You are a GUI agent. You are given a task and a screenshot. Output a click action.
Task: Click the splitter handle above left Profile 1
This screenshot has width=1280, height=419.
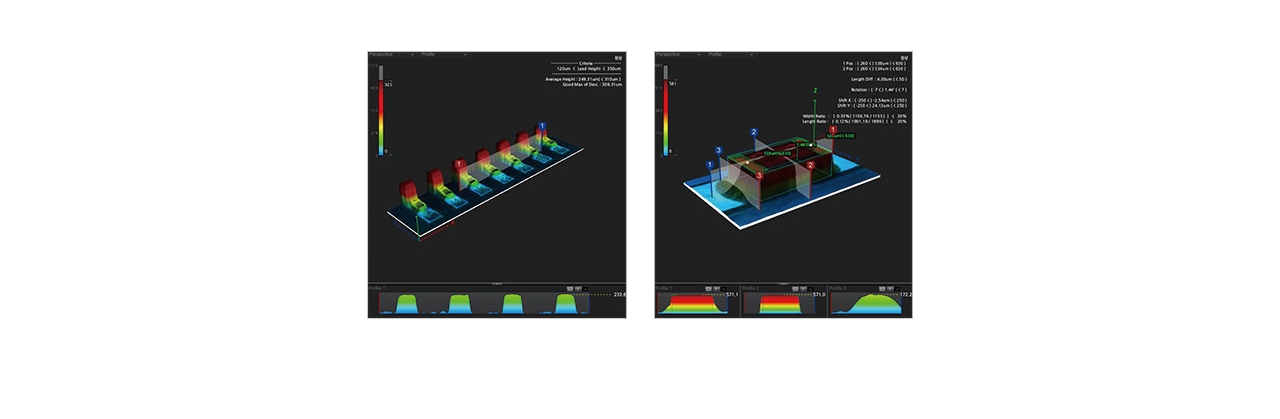click(497, 283)
